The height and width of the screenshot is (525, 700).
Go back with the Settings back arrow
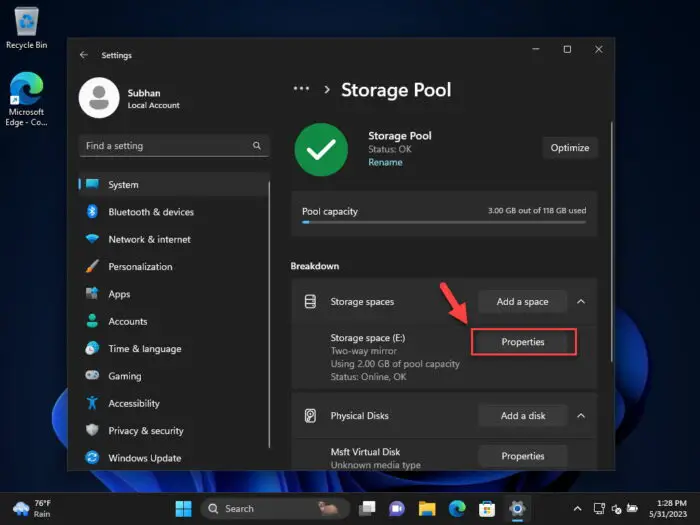click(x=83, y=55)
